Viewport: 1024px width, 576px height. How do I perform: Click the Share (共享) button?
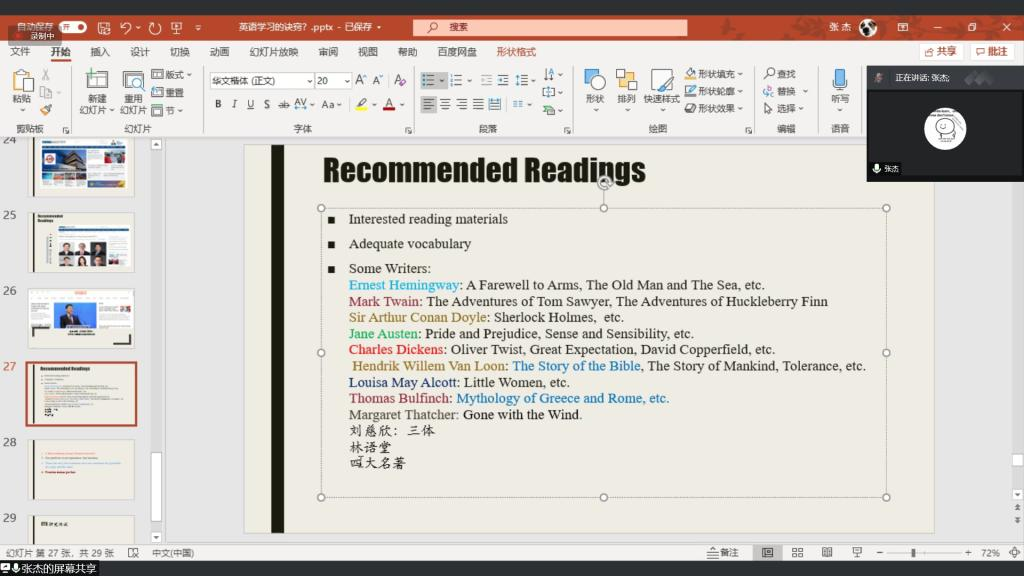(x=941, y=52)
